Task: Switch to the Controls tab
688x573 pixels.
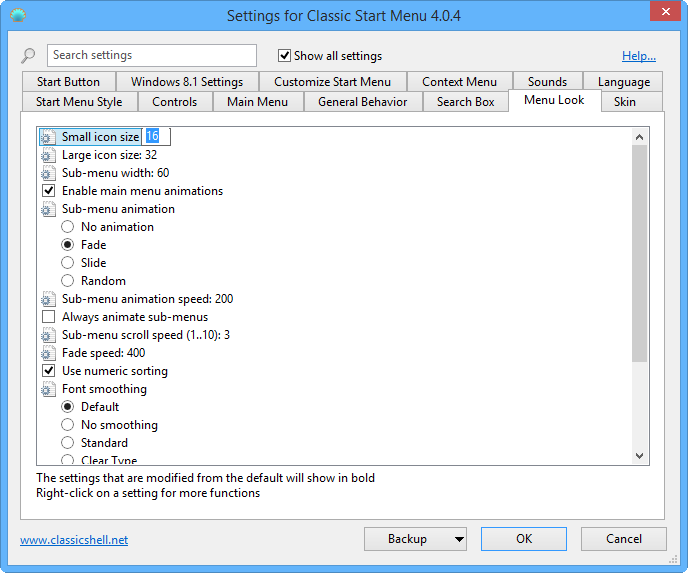Action: 175,102
